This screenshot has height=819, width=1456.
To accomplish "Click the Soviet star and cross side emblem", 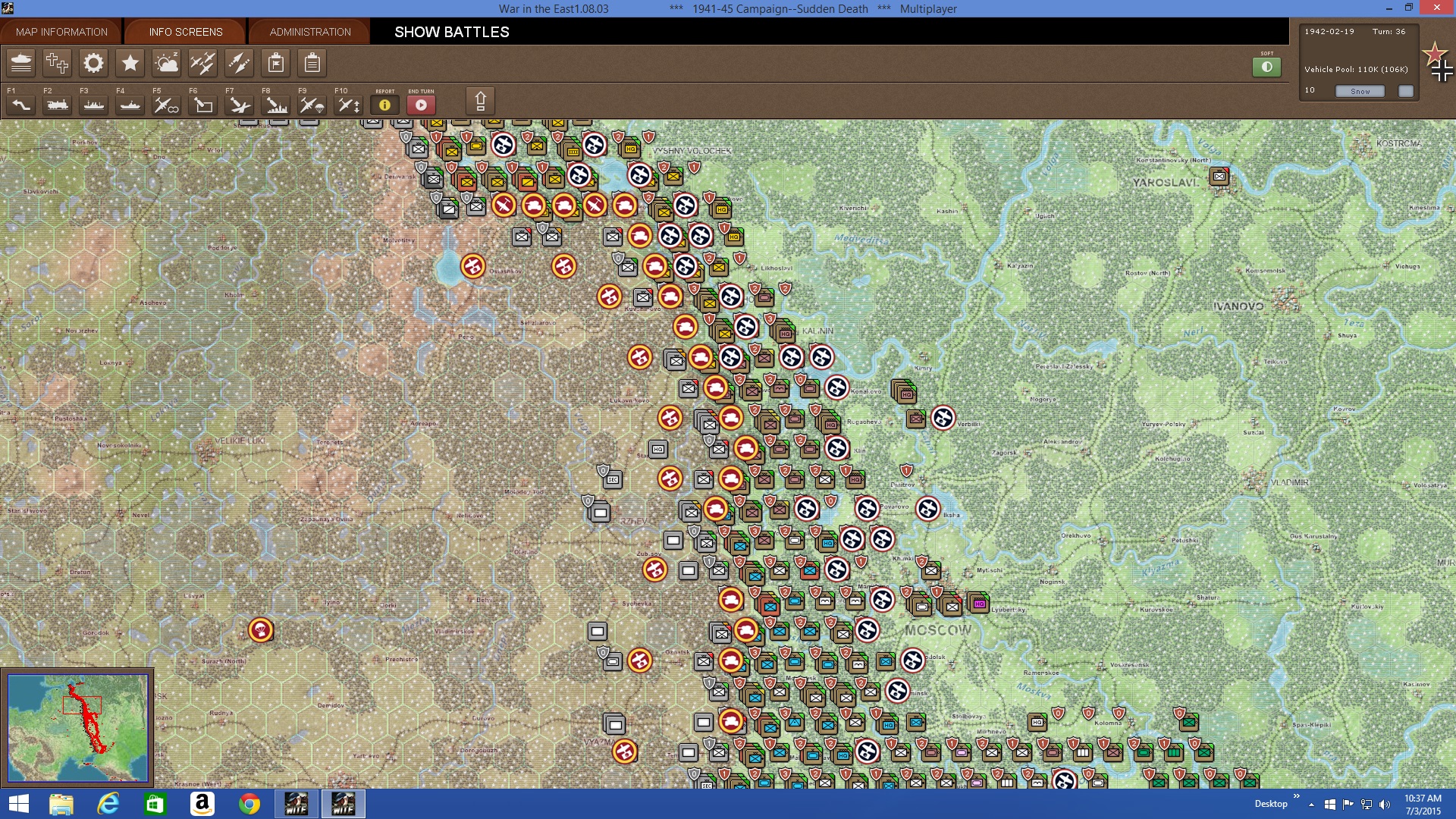I will [x=1438, y=62].
